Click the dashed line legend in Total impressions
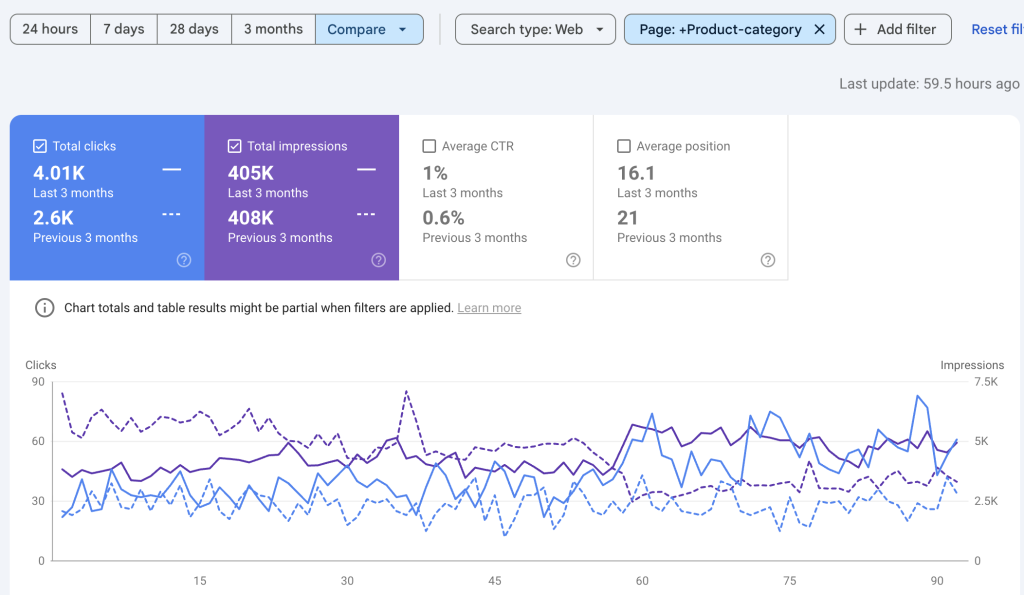Screen dimensions: 1024x595 [x=366, y=214]
